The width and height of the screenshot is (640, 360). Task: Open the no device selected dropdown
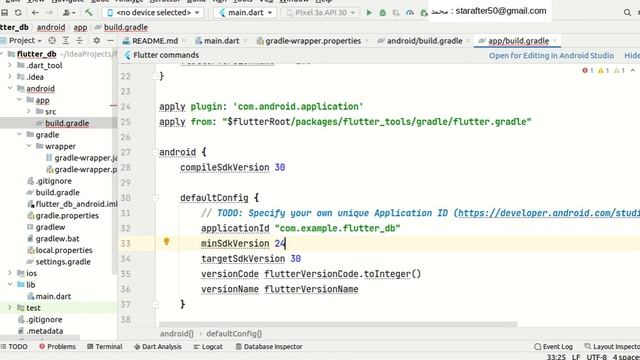coord(153,13)
